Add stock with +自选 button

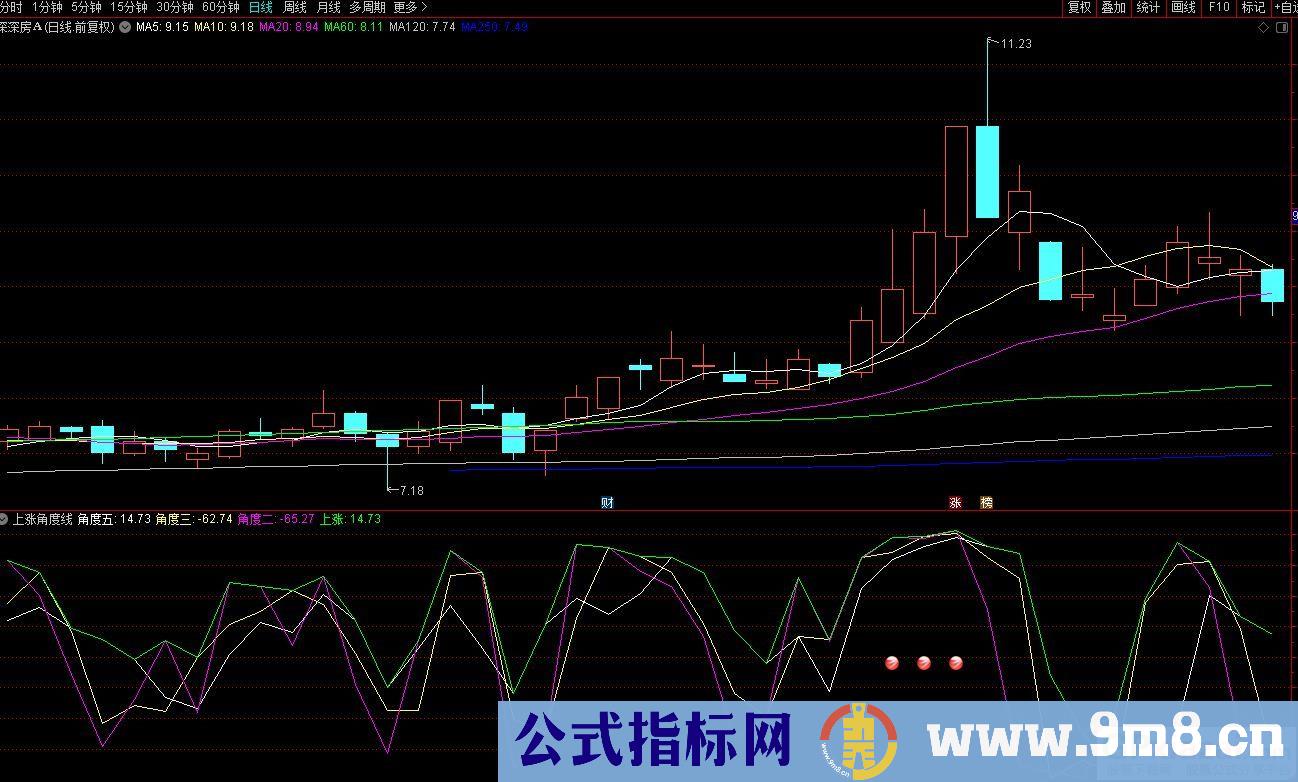1285,7
